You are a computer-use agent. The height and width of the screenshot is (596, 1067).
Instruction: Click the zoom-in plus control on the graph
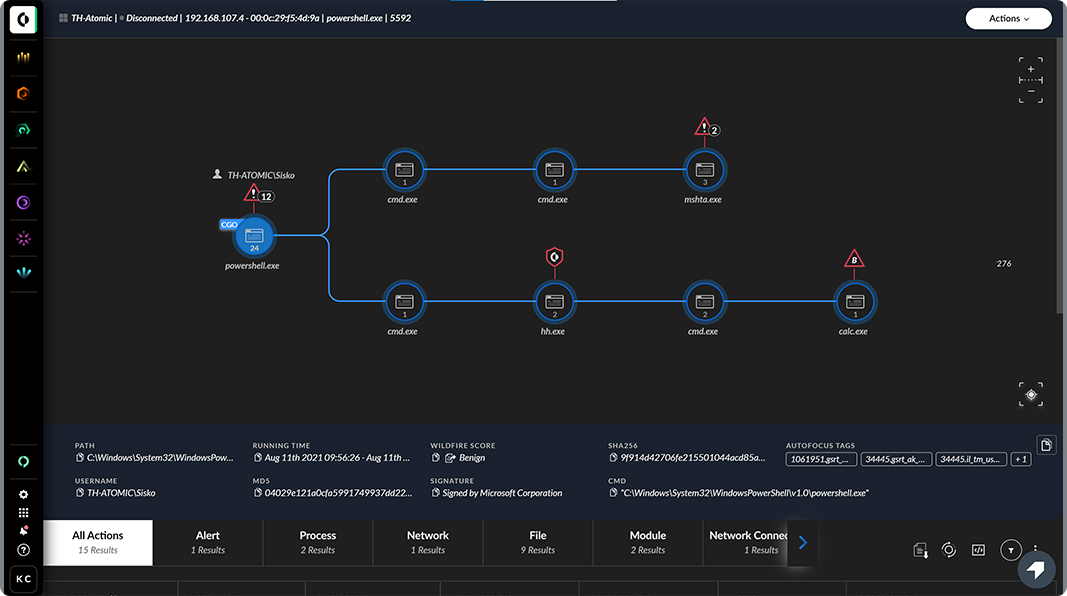click(x=1030, y=68)
